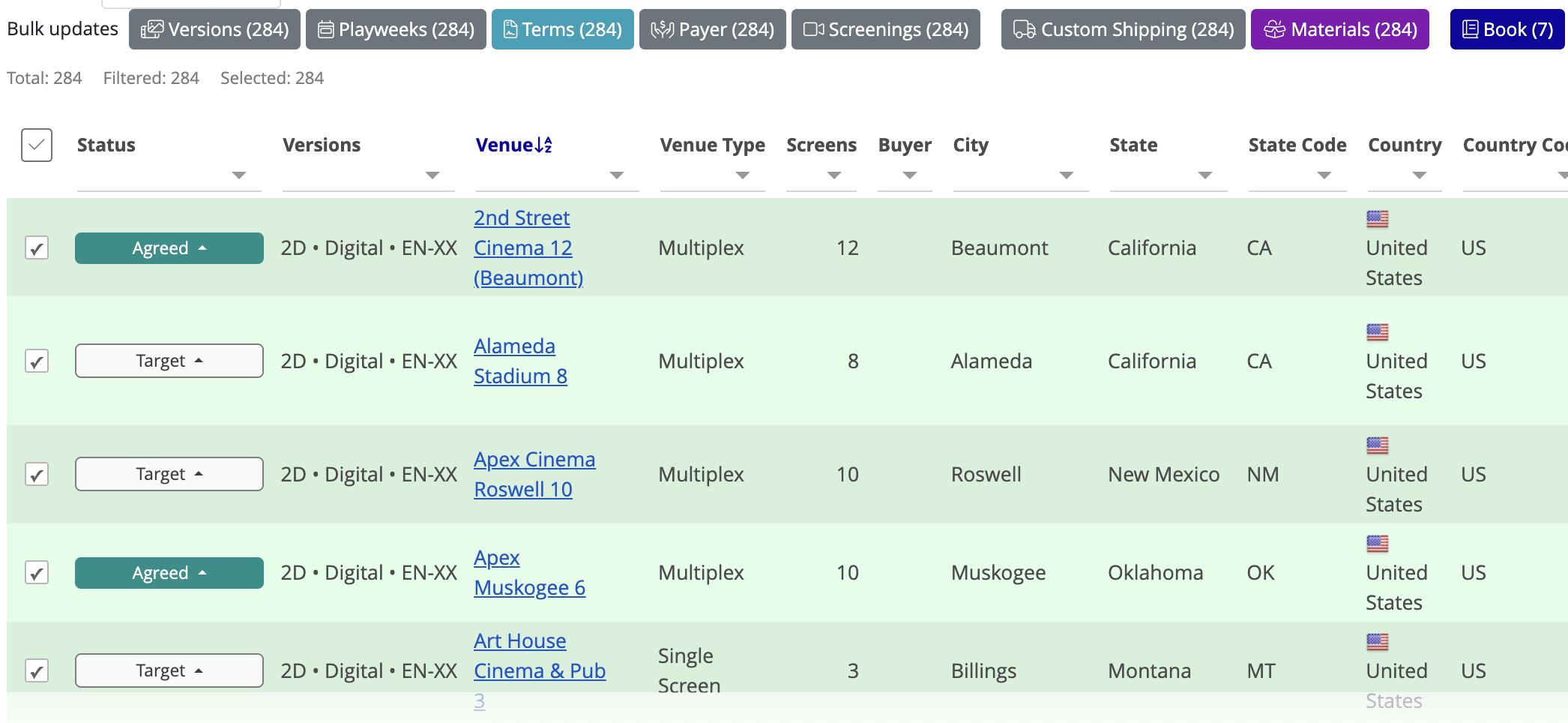The image size is (1568, 723).
Task: Open the Agreed status dropdown for 2nd Street Cinema
Action: 169,247
